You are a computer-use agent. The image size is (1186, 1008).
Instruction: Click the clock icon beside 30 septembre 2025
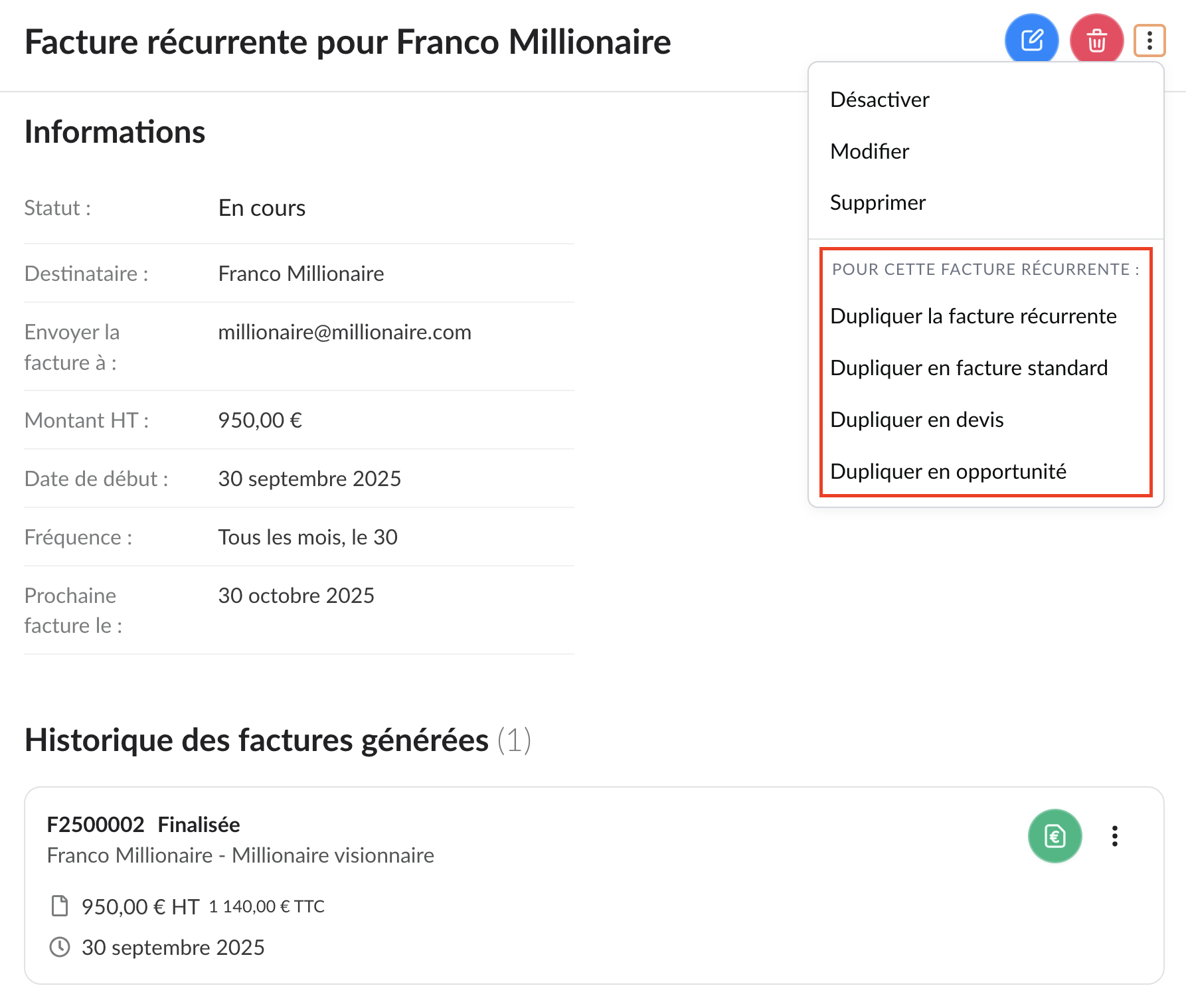pos(60,947)
